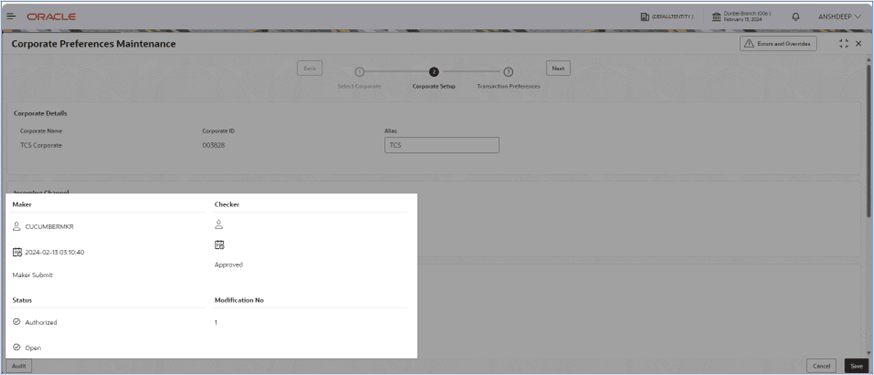874x375 pixels.
Task: Close the Corporate Preferences Maintenance window
Action: (858, 43)
